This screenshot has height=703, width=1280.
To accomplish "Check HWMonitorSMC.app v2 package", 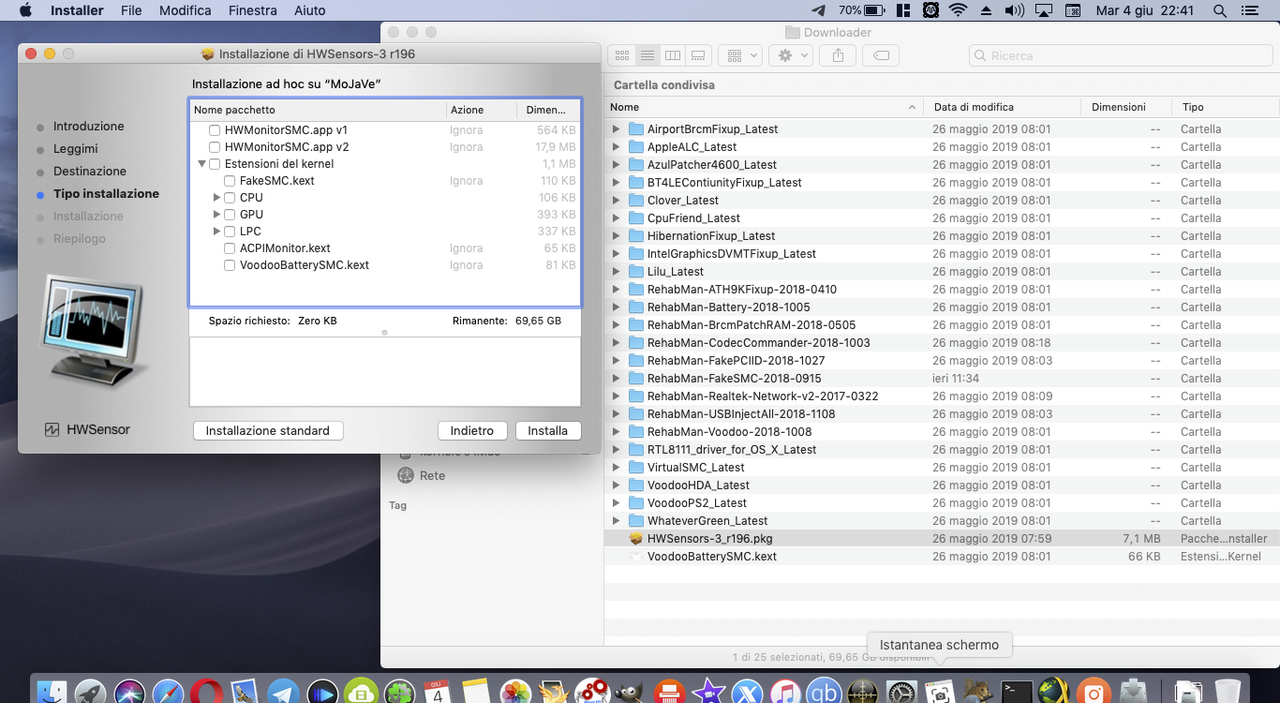I will pos(214,147).
